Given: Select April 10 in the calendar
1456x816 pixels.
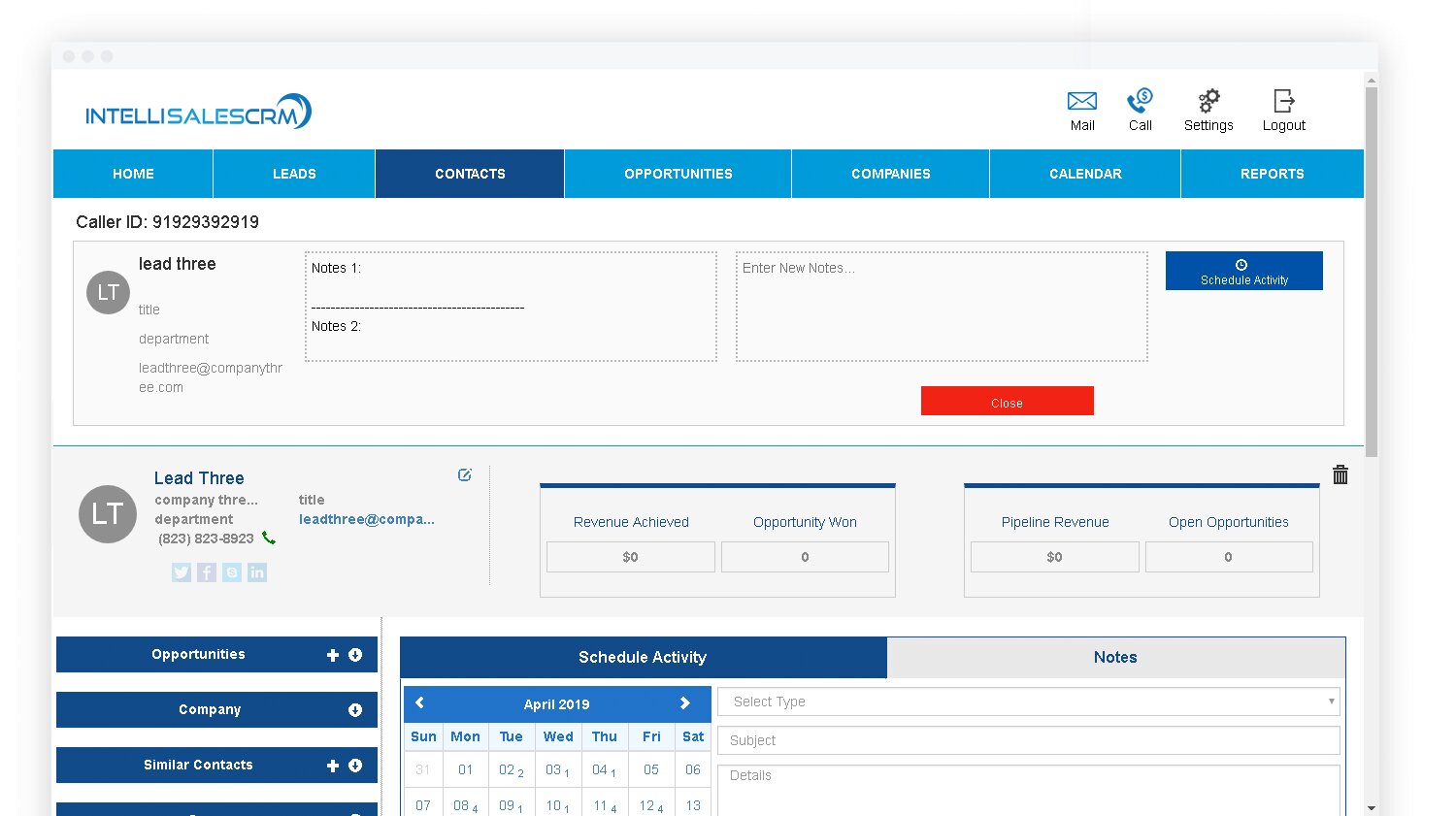Looking at the screenshot, I should tap(554, 805).
